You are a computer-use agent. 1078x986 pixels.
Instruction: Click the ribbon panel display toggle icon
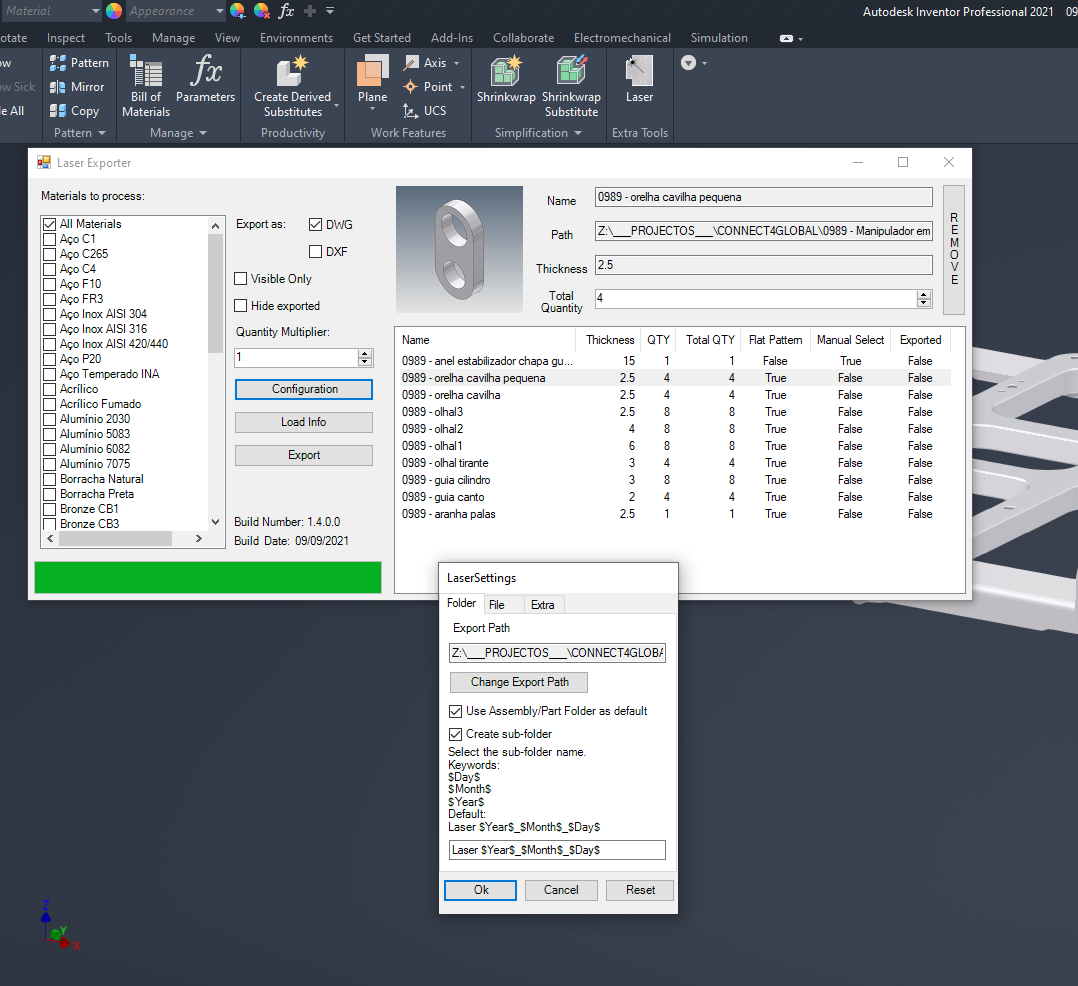point(786,39)
